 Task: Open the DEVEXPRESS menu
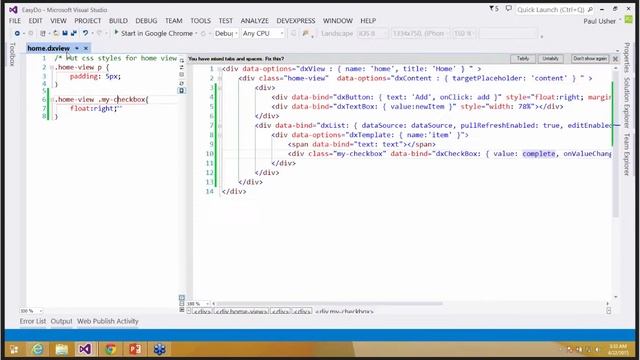296,21
